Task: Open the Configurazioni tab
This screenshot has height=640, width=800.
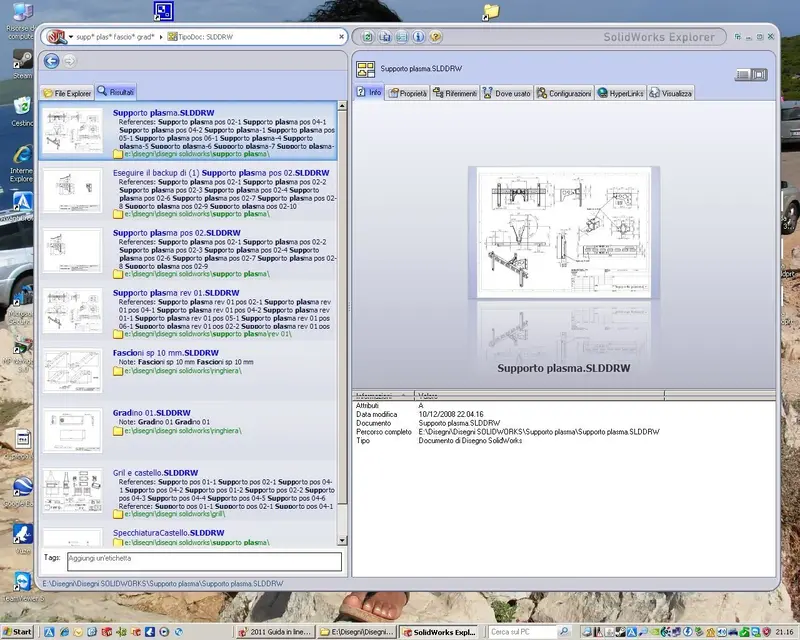Action: click(564, 93)
